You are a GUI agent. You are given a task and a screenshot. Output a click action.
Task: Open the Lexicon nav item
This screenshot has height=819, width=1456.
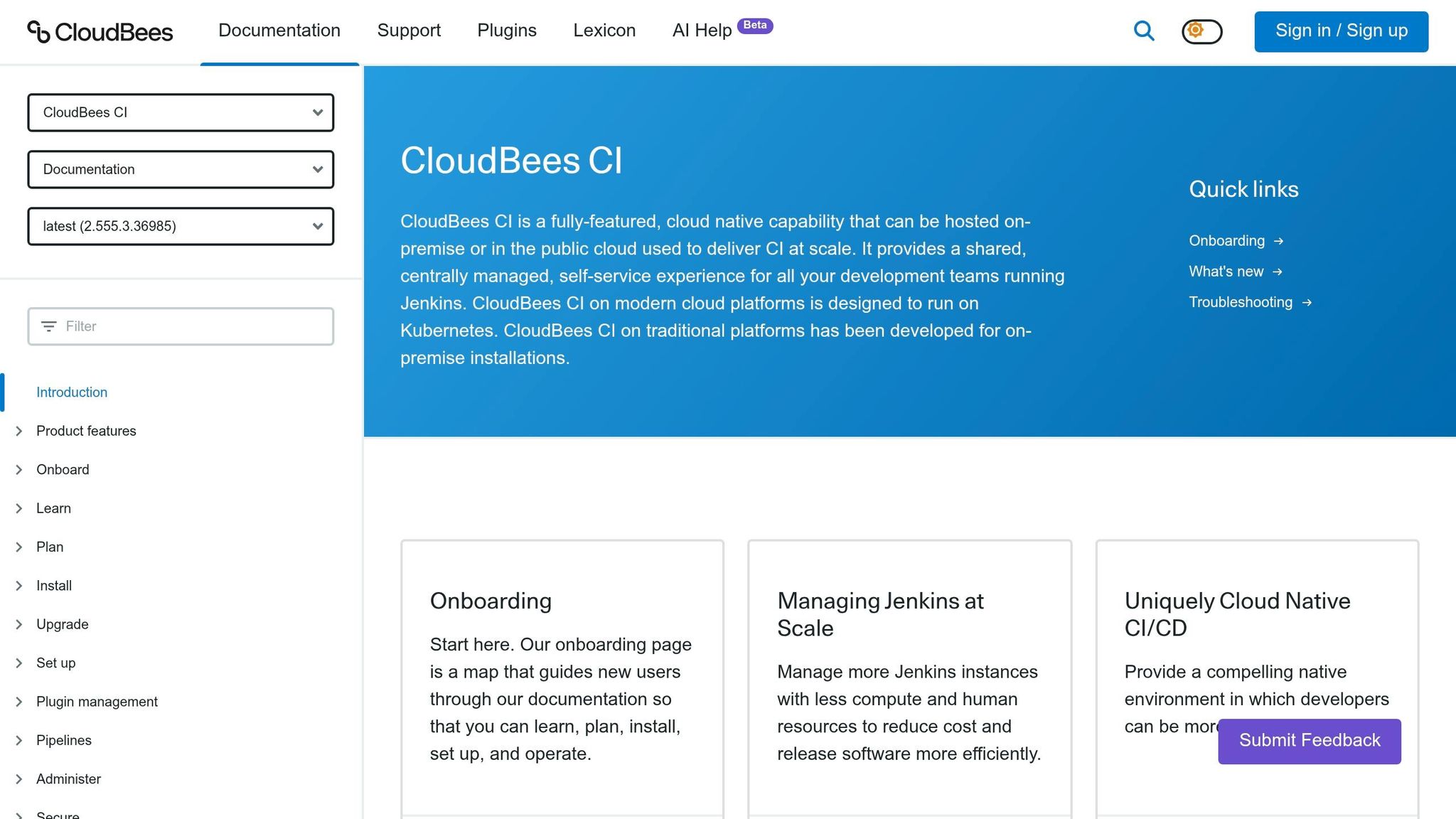click(604, 31)
